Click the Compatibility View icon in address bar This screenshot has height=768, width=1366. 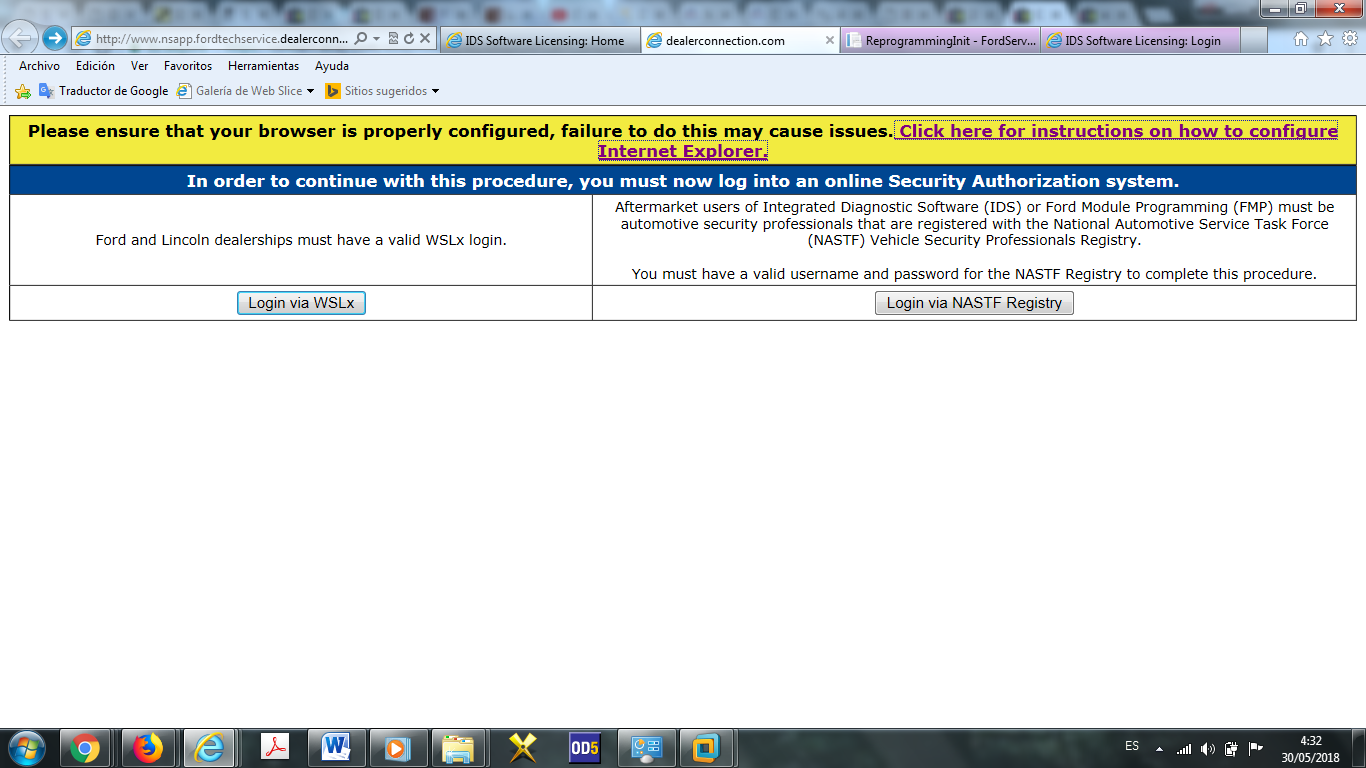click(393, 39)
